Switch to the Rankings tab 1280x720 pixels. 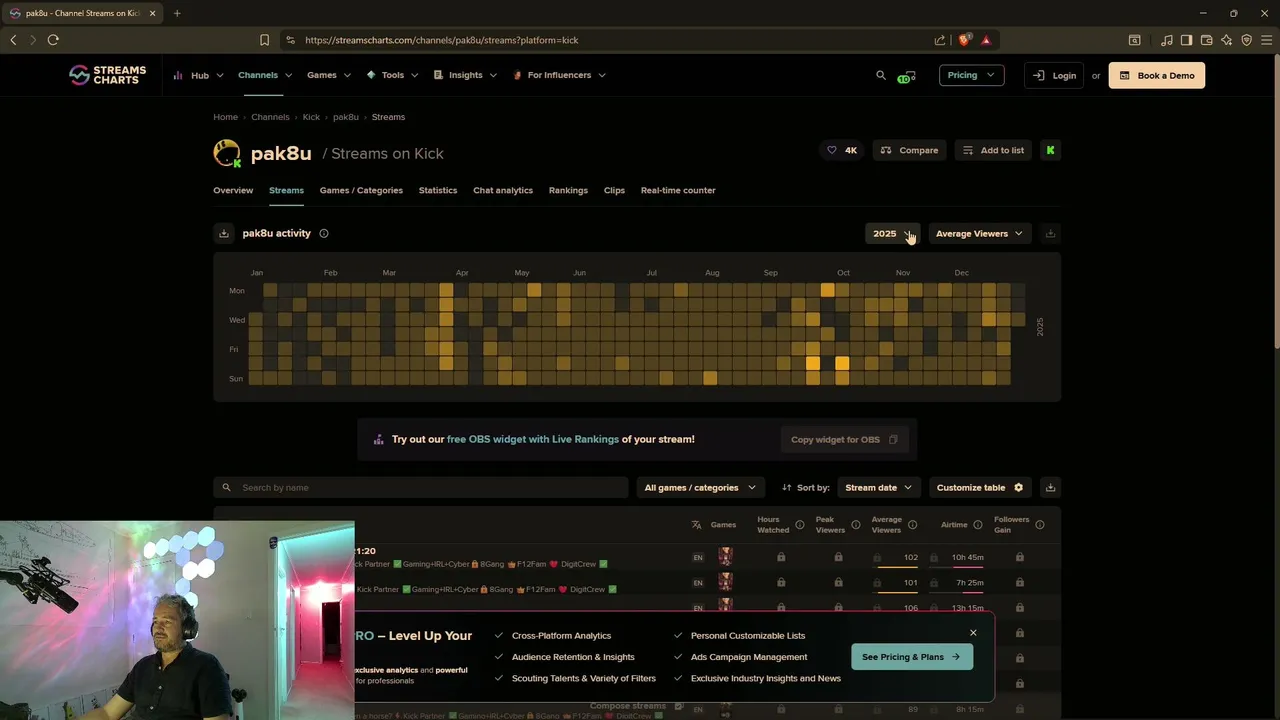(568, 190)
